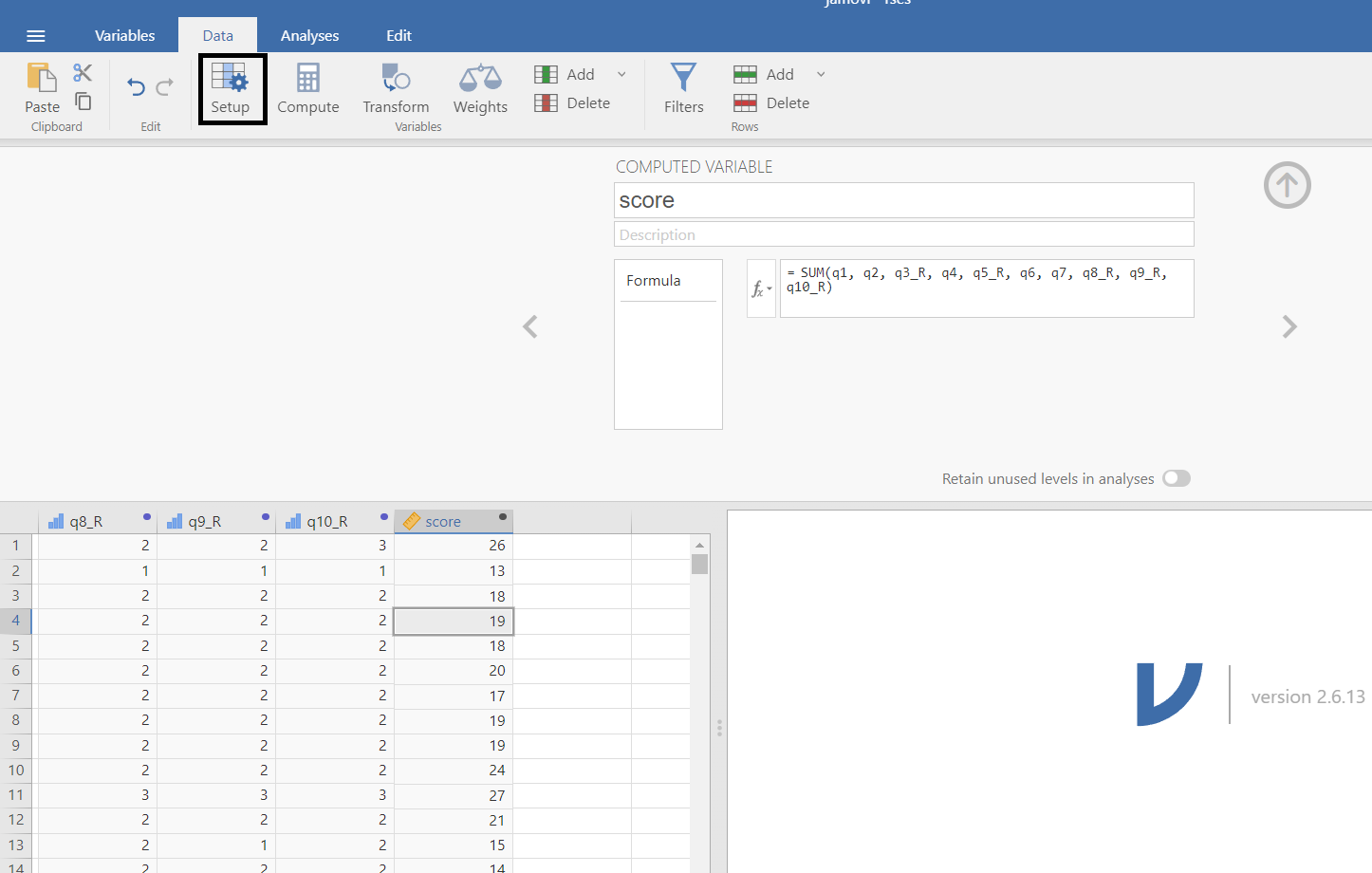The width and height of the screenshot is (1372, 873).
Task: Open the Compute variable tool
Action: (x=307, y=88)
